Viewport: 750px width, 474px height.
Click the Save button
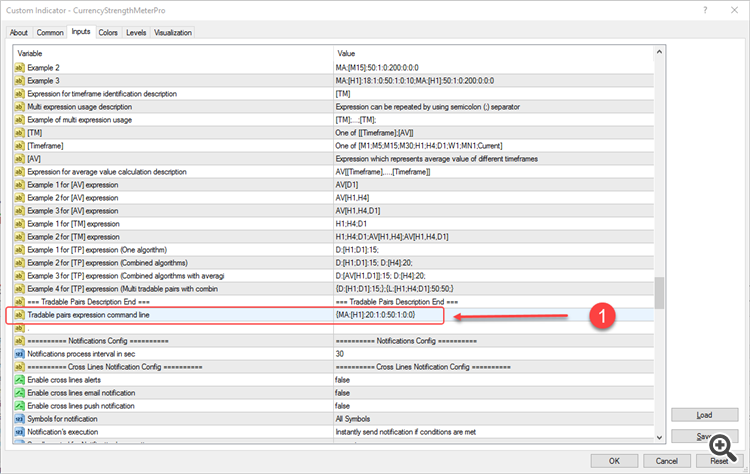(x=704, y=436)
